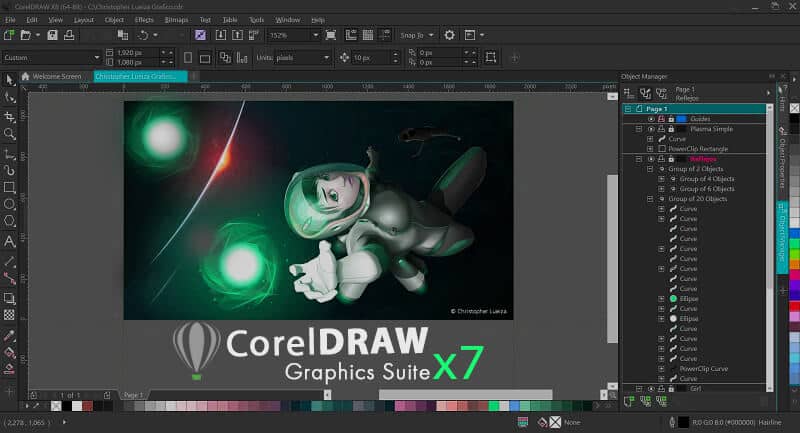
Task: Toggle printer icon of Reflejos layer
Action: (661, 159)
